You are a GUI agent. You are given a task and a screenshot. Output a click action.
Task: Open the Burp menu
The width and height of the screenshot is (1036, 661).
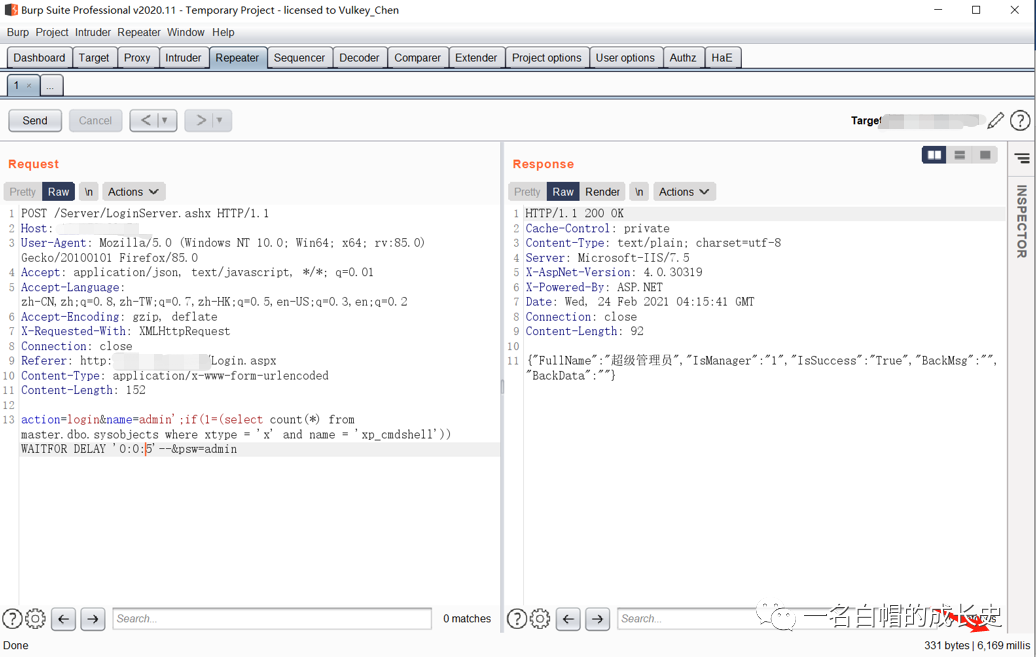click(18, 32)
